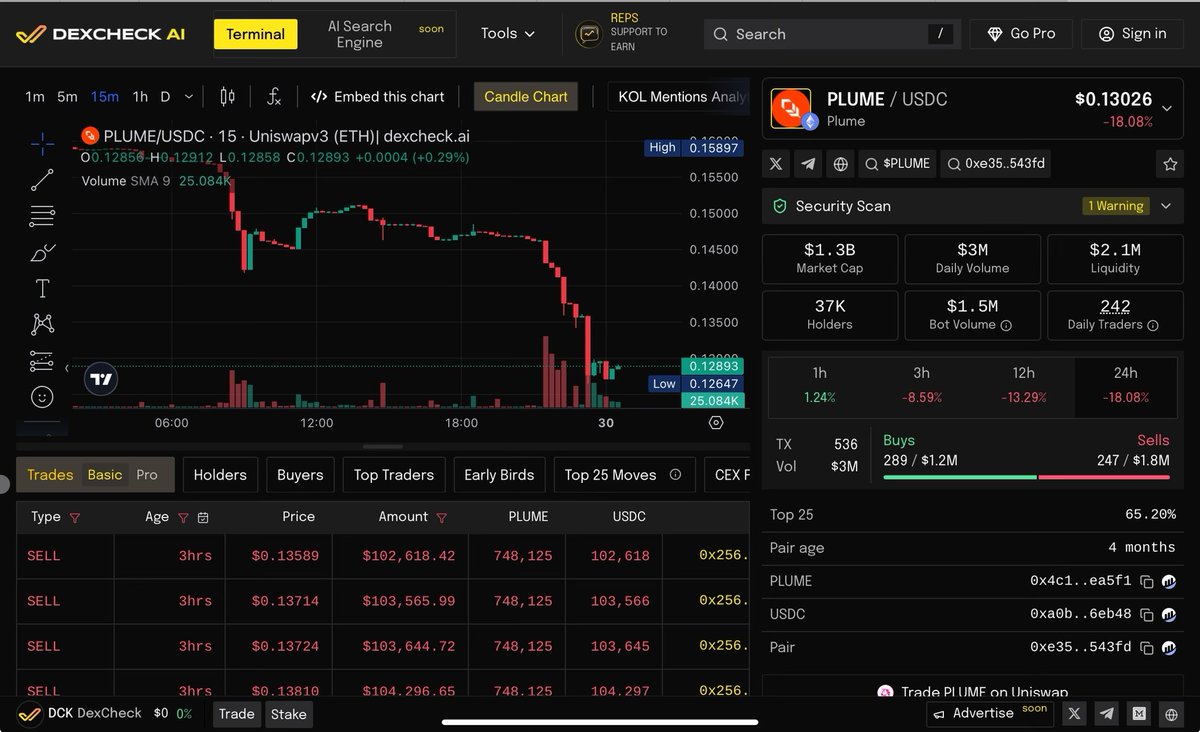Click the TradingView watermark logo on the chart
This screenshot has height=732, width=1200.
100,379
